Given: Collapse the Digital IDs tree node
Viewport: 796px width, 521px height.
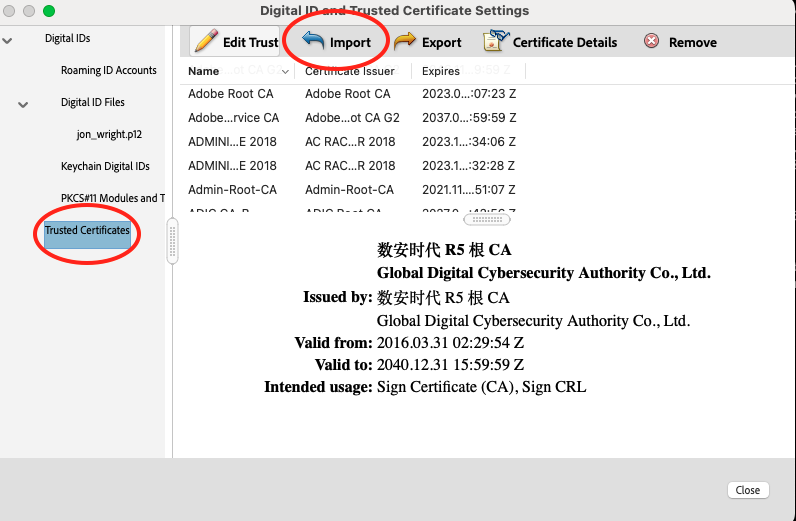Looking at the screenshot, I should point(7,40).
